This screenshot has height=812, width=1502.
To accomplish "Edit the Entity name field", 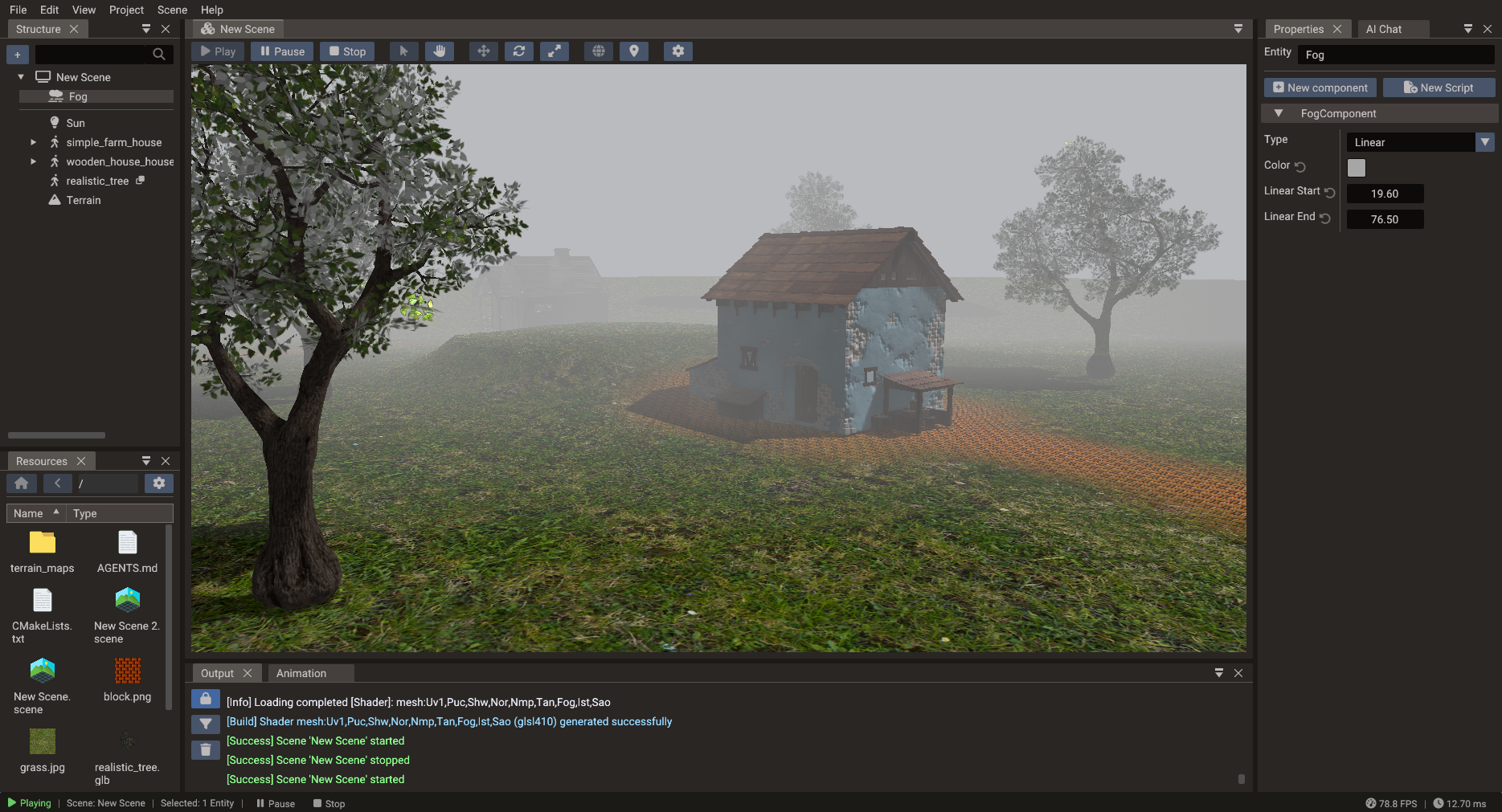I will click(x=1396, y=55).
